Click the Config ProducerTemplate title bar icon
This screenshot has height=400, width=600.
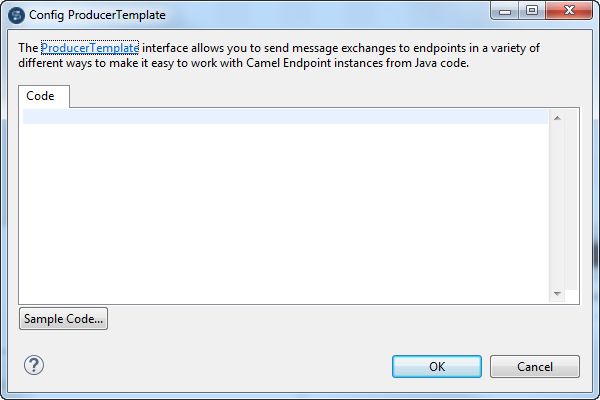click(x=16, y=15)
